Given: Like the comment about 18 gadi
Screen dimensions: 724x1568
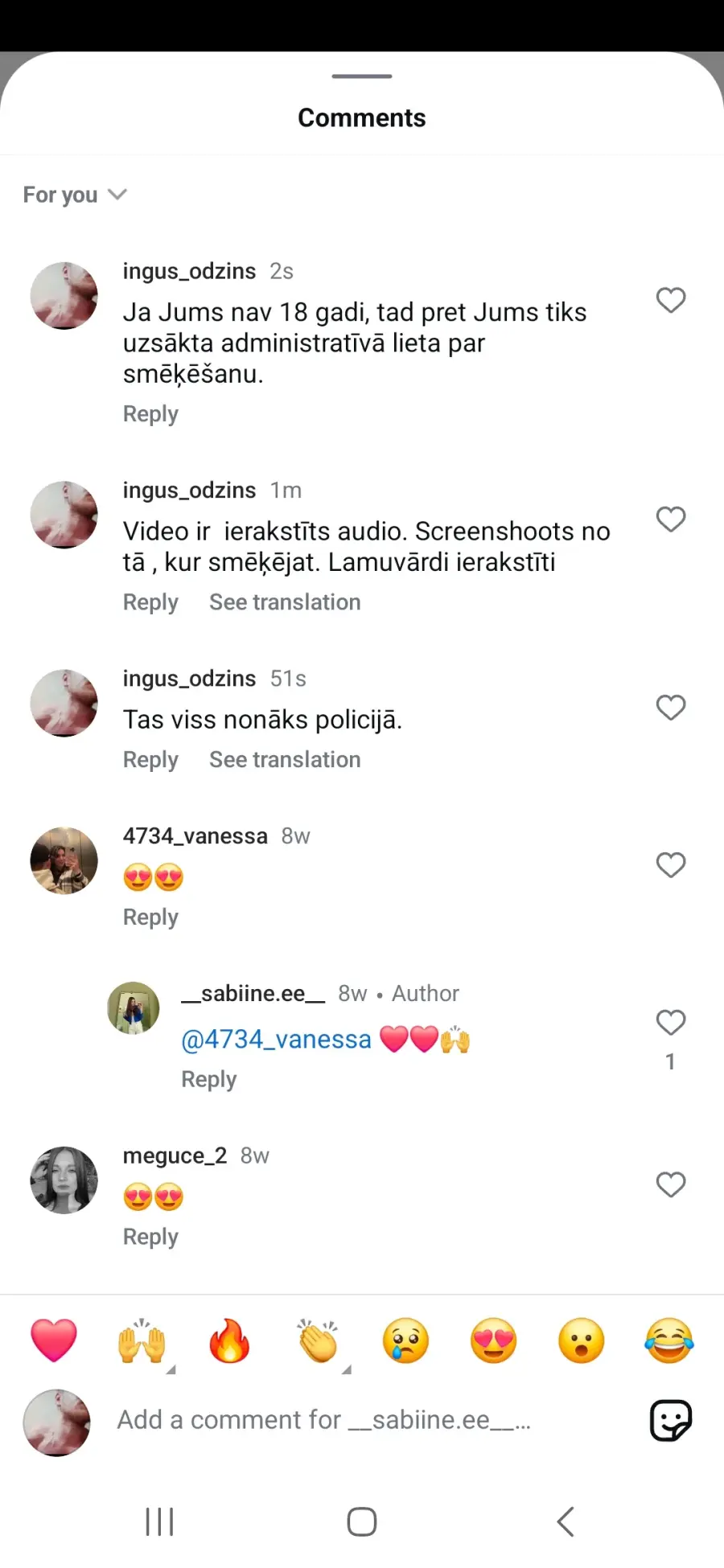Looking at the screenshot, I should coord(670,300).
